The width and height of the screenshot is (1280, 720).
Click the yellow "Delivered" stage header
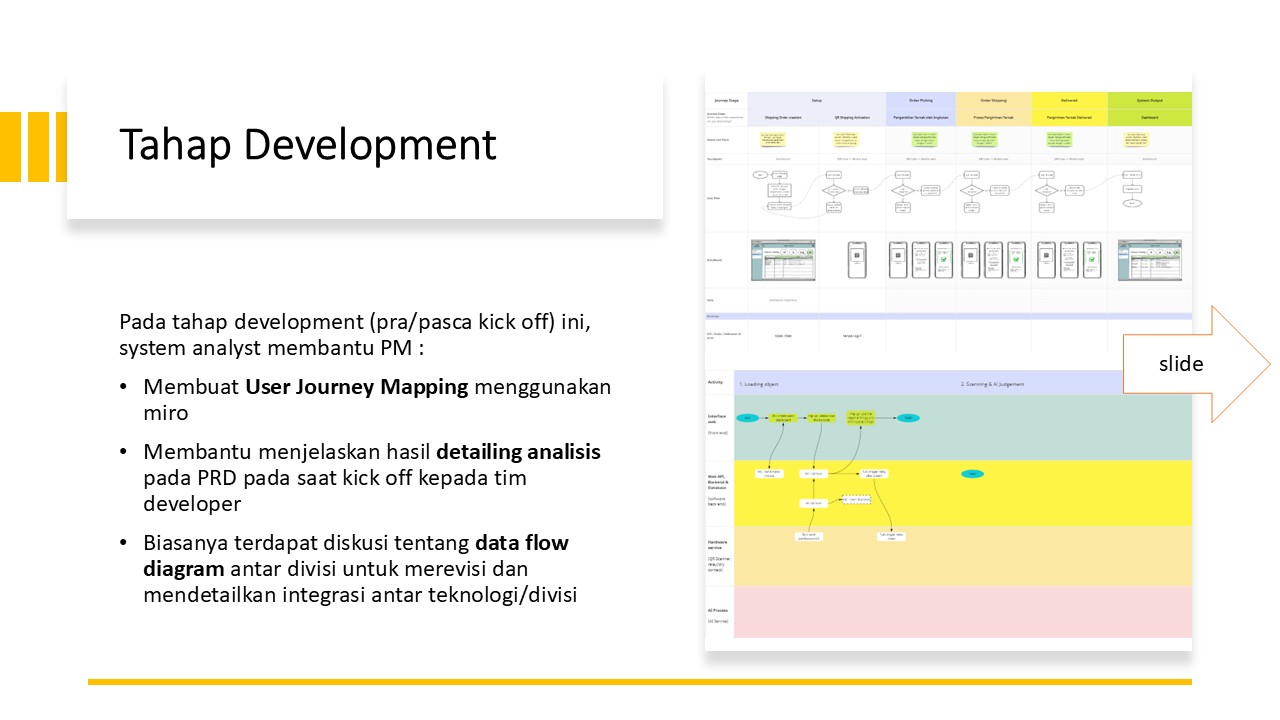(1069, 101)
